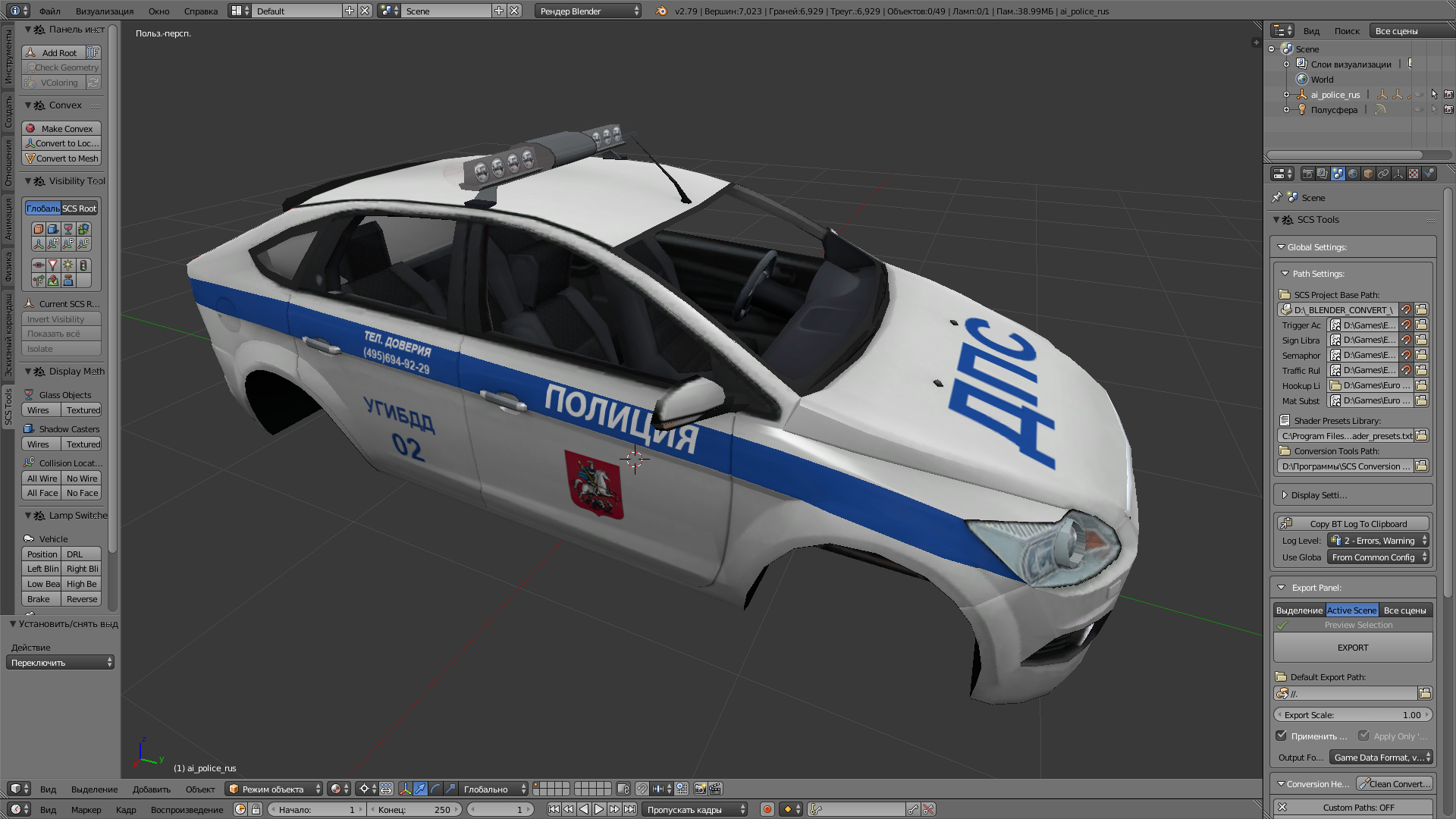Open the Визуализация menu
Viewport: 1456px width, 819px height.
(x=105, y=11)
